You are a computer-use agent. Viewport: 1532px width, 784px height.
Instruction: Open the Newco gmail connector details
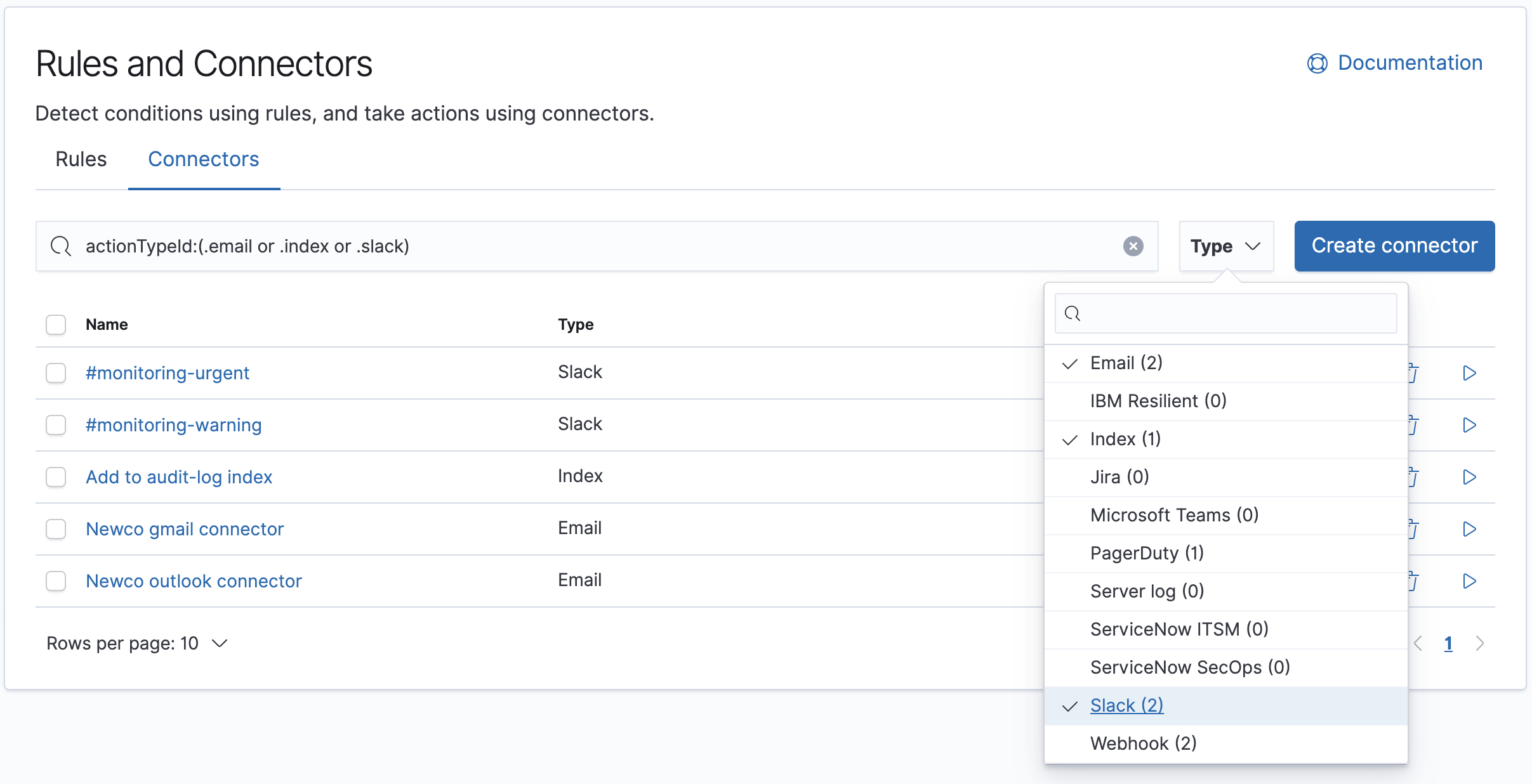tap(185, 529)
